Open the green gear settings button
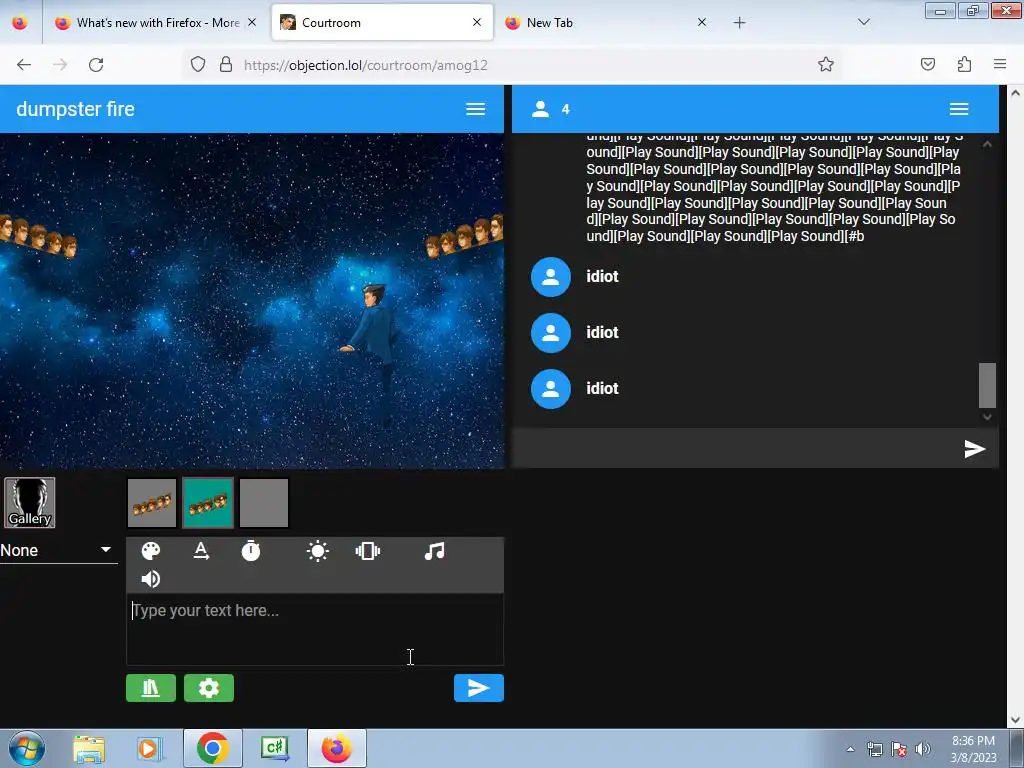 coord(209,688)
